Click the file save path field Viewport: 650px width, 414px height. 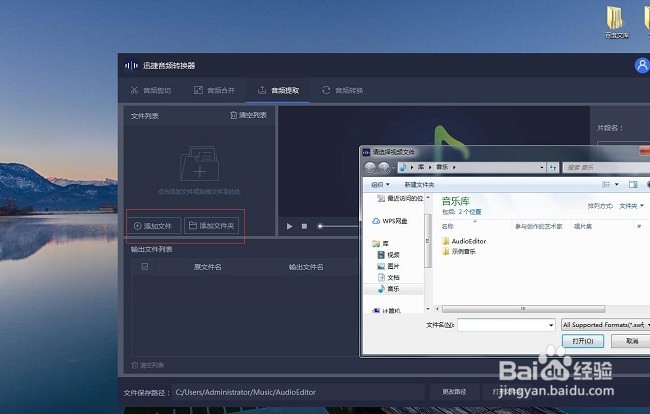click(x=298, y=392)
